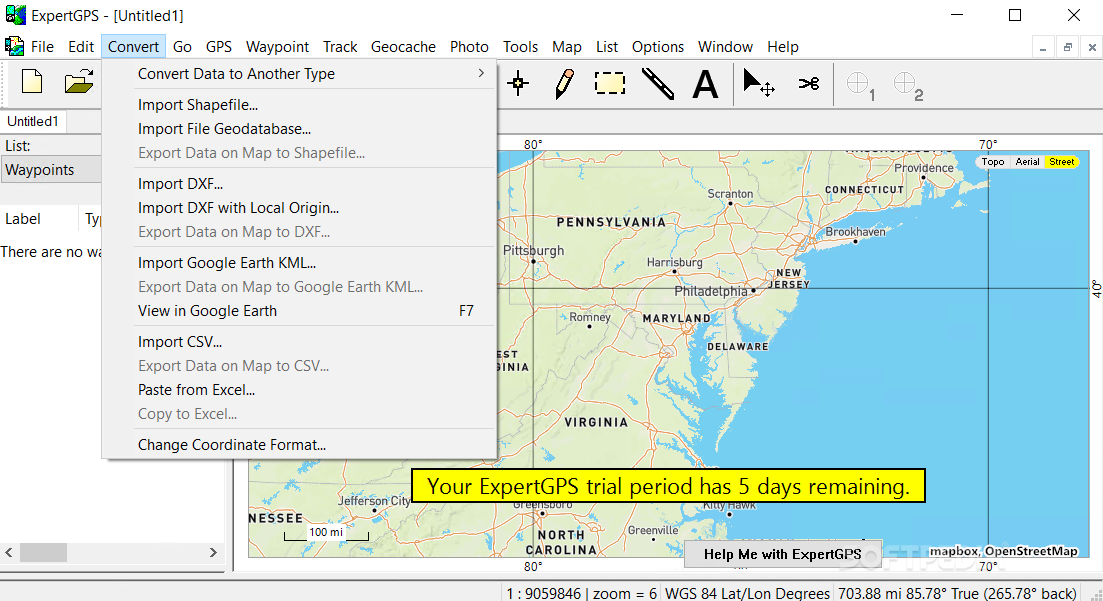Image resolution: width=1103 pixels, height=601 pixels.
Task: Switch map to Topo view
Action: (993, 162)
